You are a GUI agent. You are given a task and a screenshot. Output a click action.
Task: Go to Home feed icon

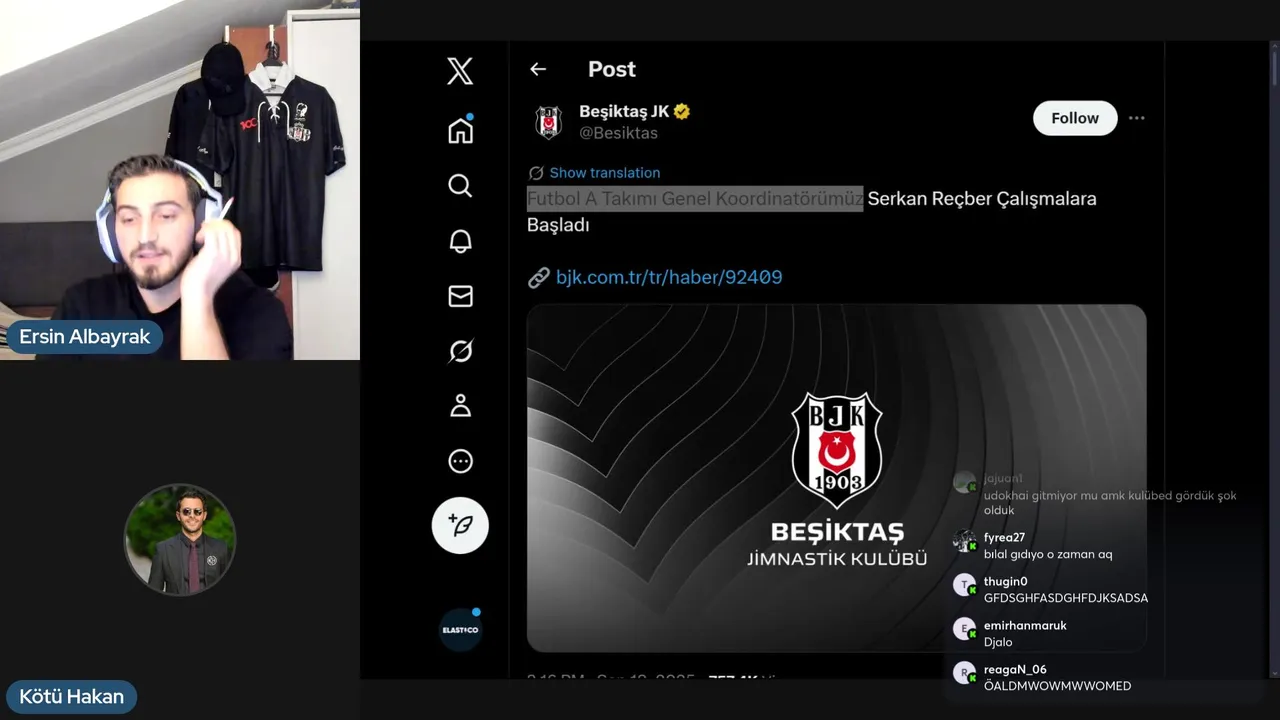click(460, 130)
